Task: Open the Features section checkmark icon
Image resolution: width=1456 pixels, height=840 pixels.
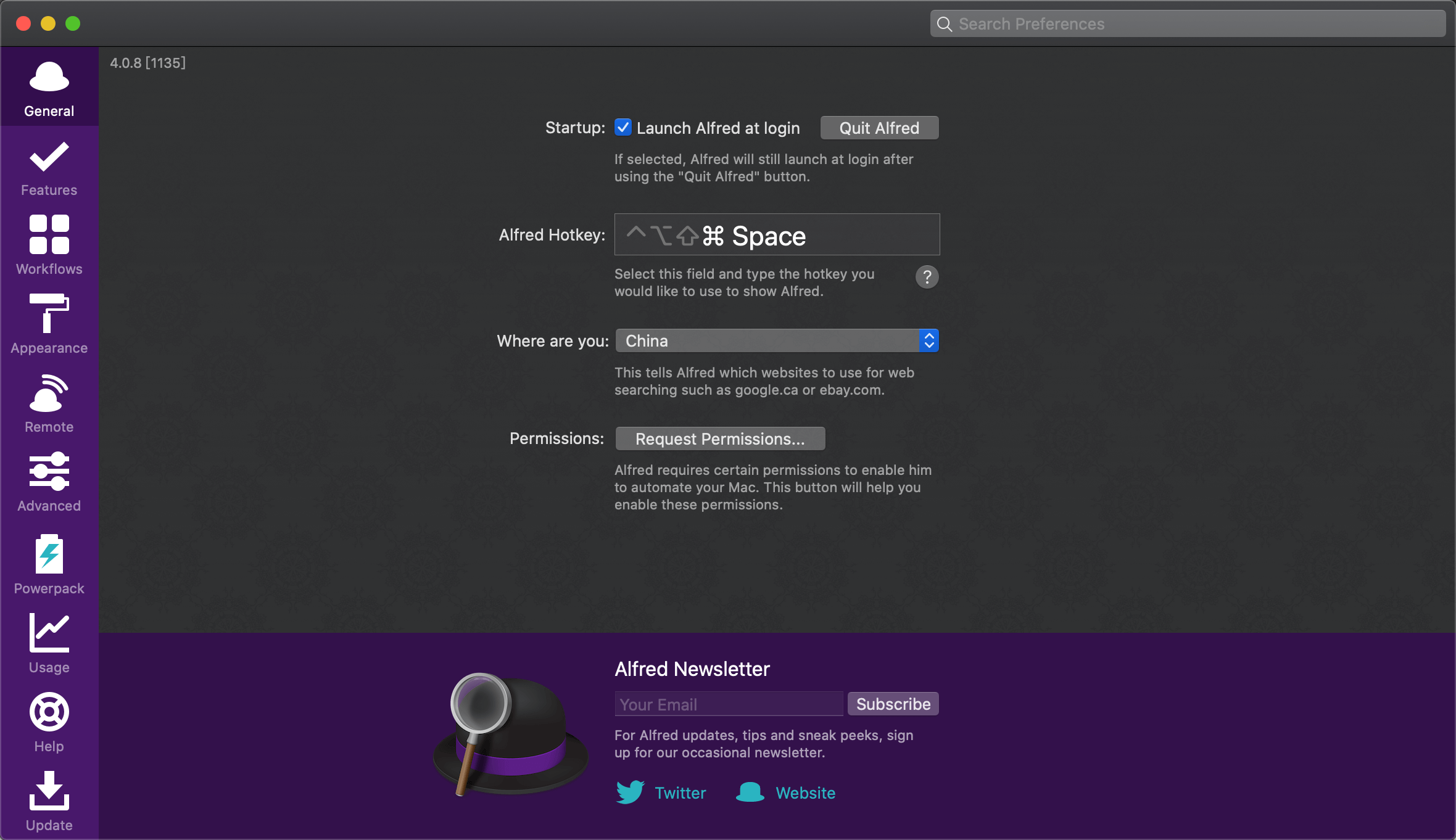Action: (x=49, y=157)
